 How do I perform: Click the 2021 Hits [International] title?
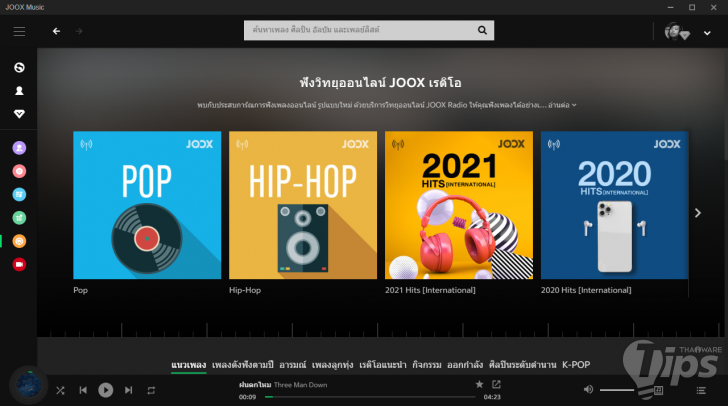pyautogui.click(x=430, y=290)
